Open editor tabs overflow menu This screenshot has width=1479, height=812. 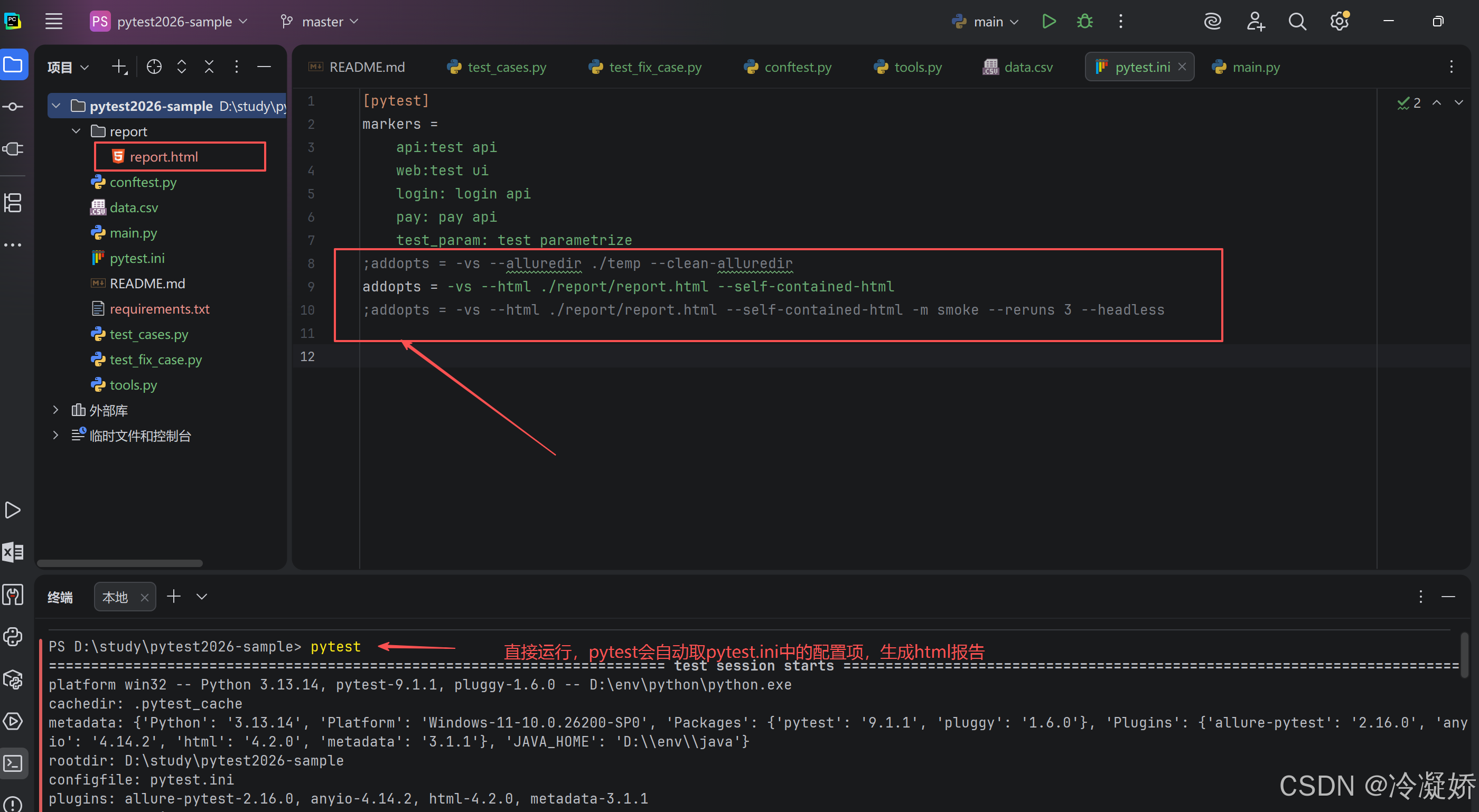pos(1452,67)
